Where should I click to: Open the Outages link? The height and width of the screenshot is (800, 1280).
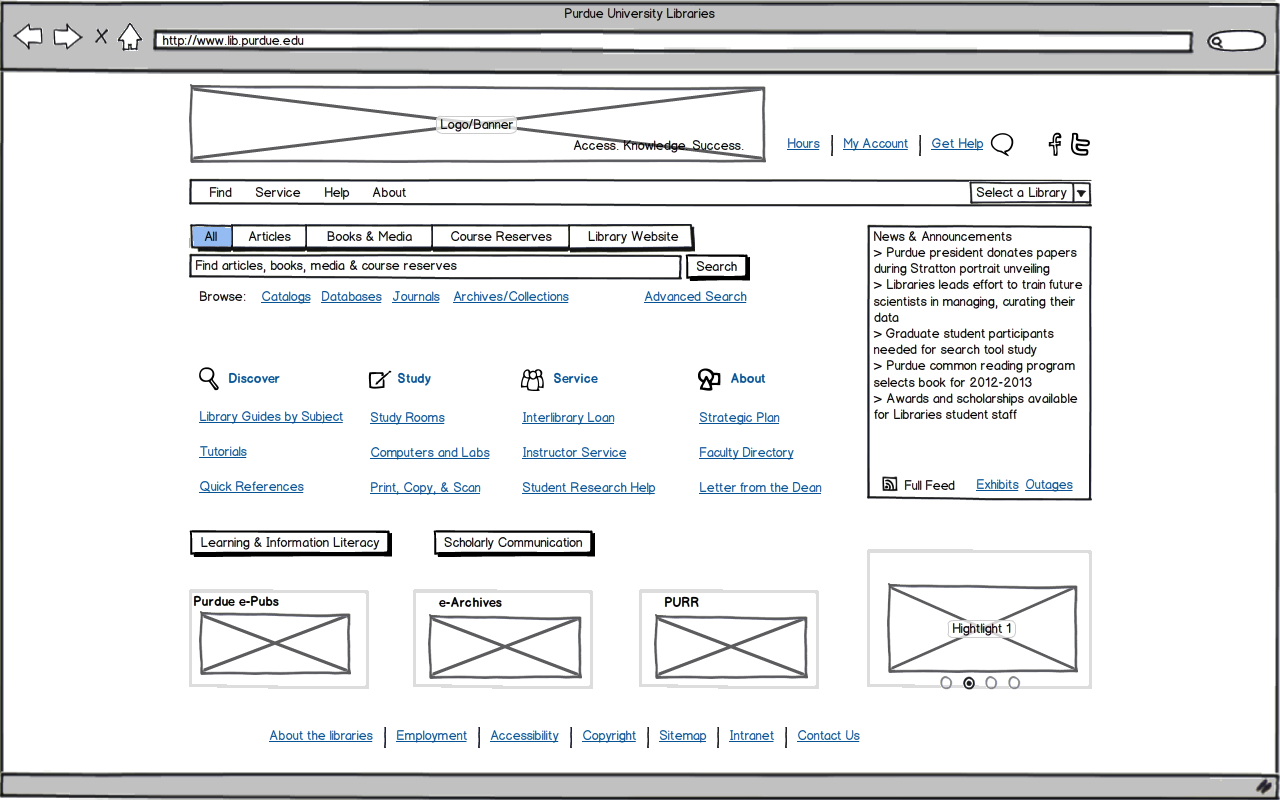coord(1049,485)
